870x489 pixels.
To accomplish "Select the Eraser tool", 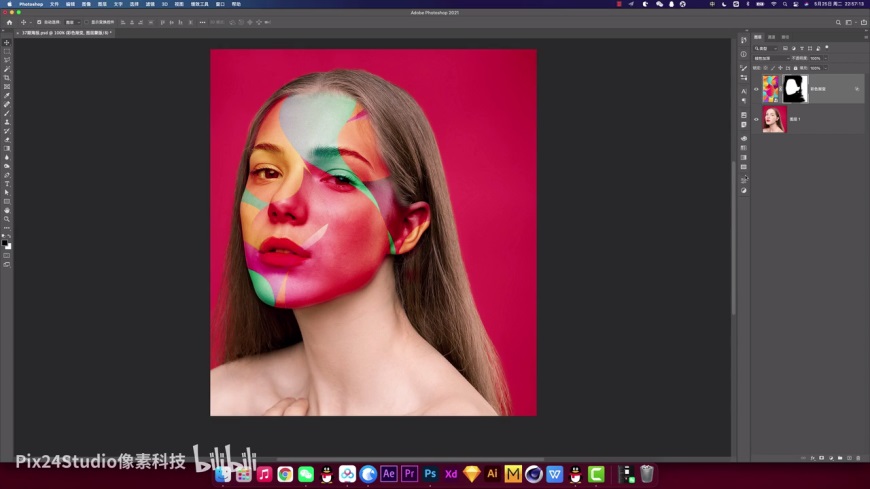I will coord(7,140).
